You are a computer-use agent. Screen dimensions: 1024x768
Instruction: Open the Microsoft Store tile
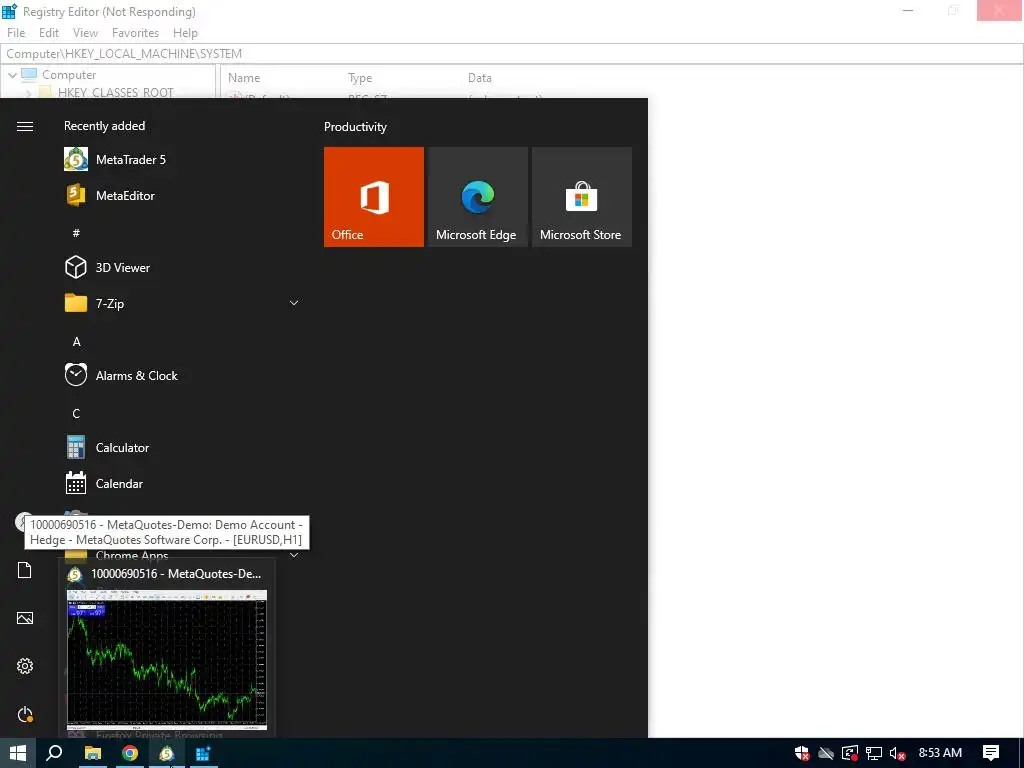pyautogui.click(x=582, y=197)
